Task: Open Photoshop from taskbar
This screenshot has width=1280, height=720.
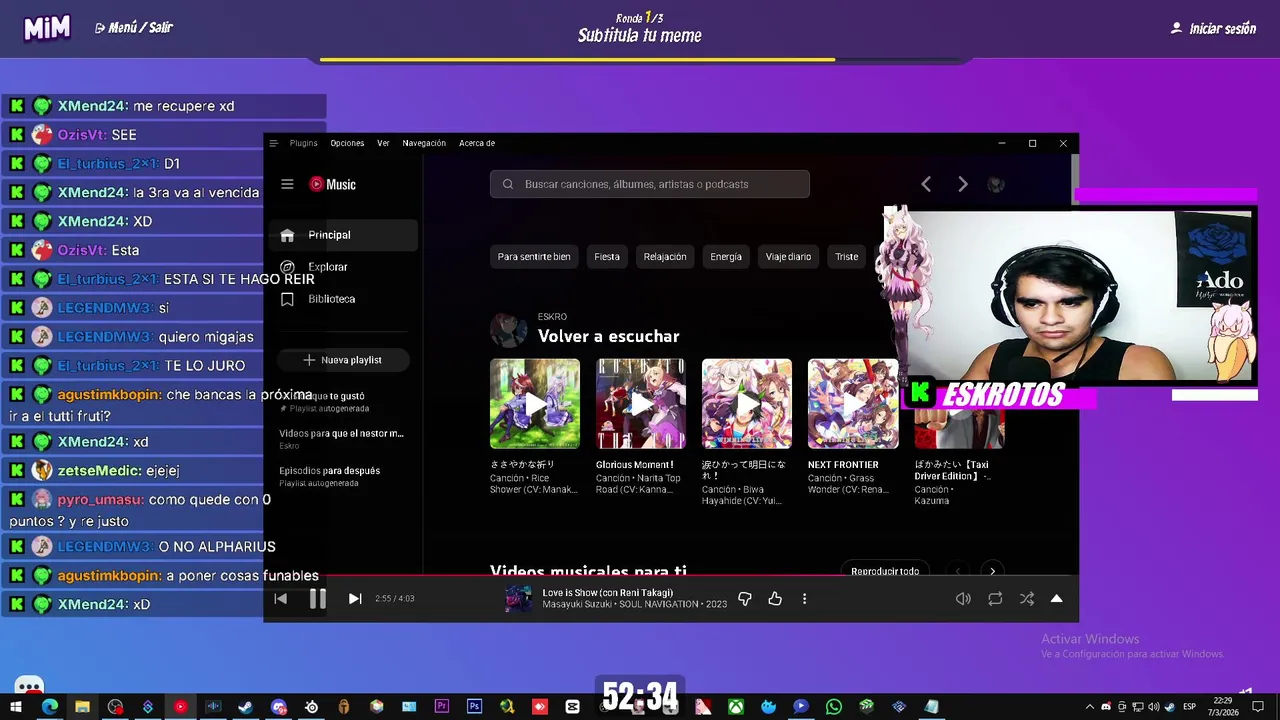Action: pyautogui.click(x=474, y=707)
